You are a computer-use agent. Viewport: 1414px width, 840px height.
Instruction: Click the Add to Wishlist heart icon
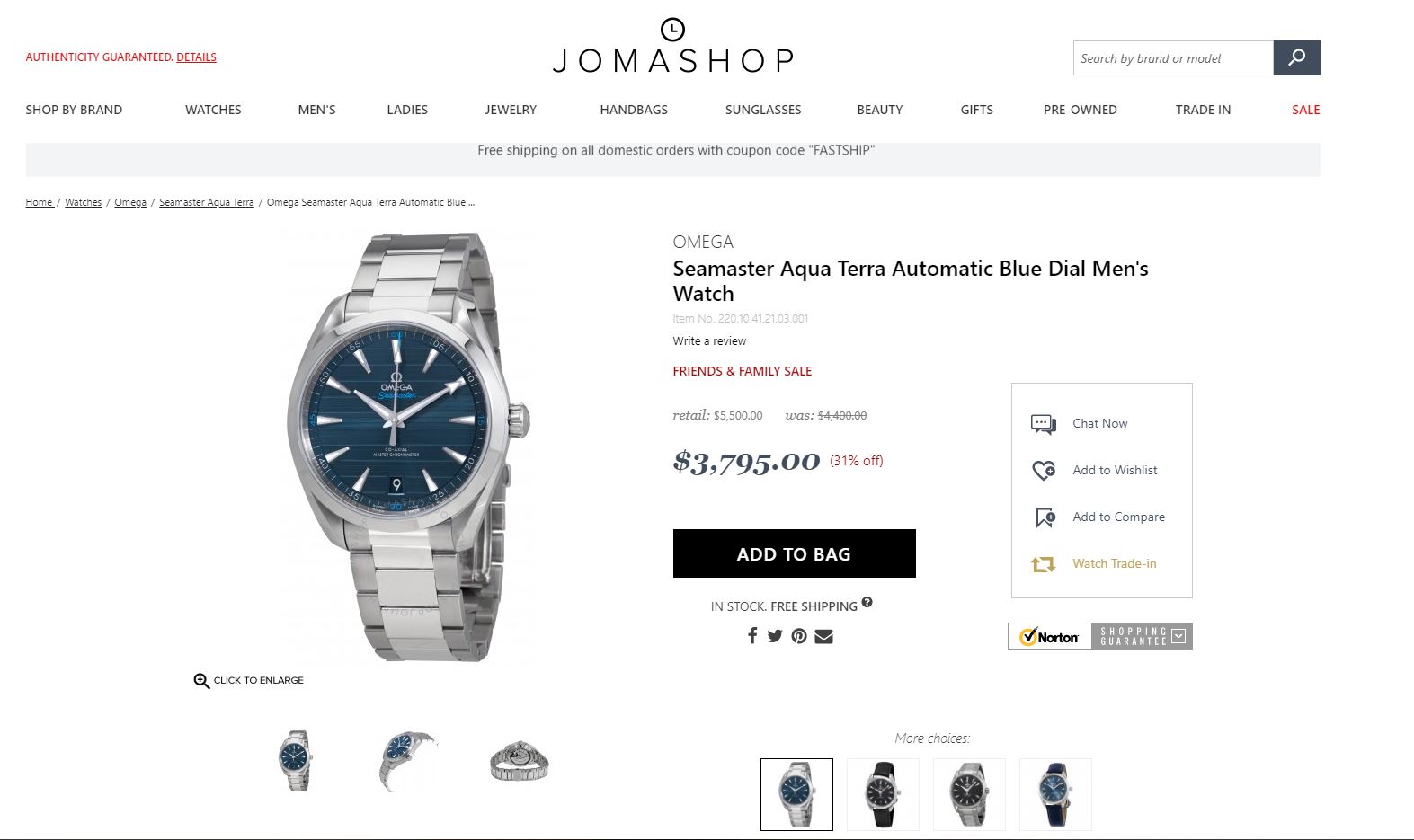coord(1043,470)
